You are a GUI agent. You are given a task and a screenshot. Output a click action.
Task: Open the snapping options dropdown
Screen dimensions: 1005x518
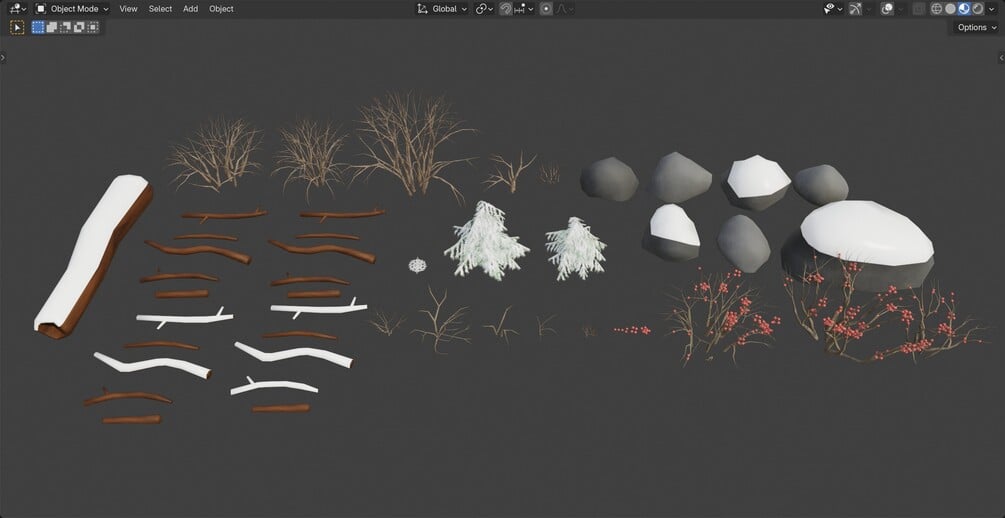click(523, 9)
